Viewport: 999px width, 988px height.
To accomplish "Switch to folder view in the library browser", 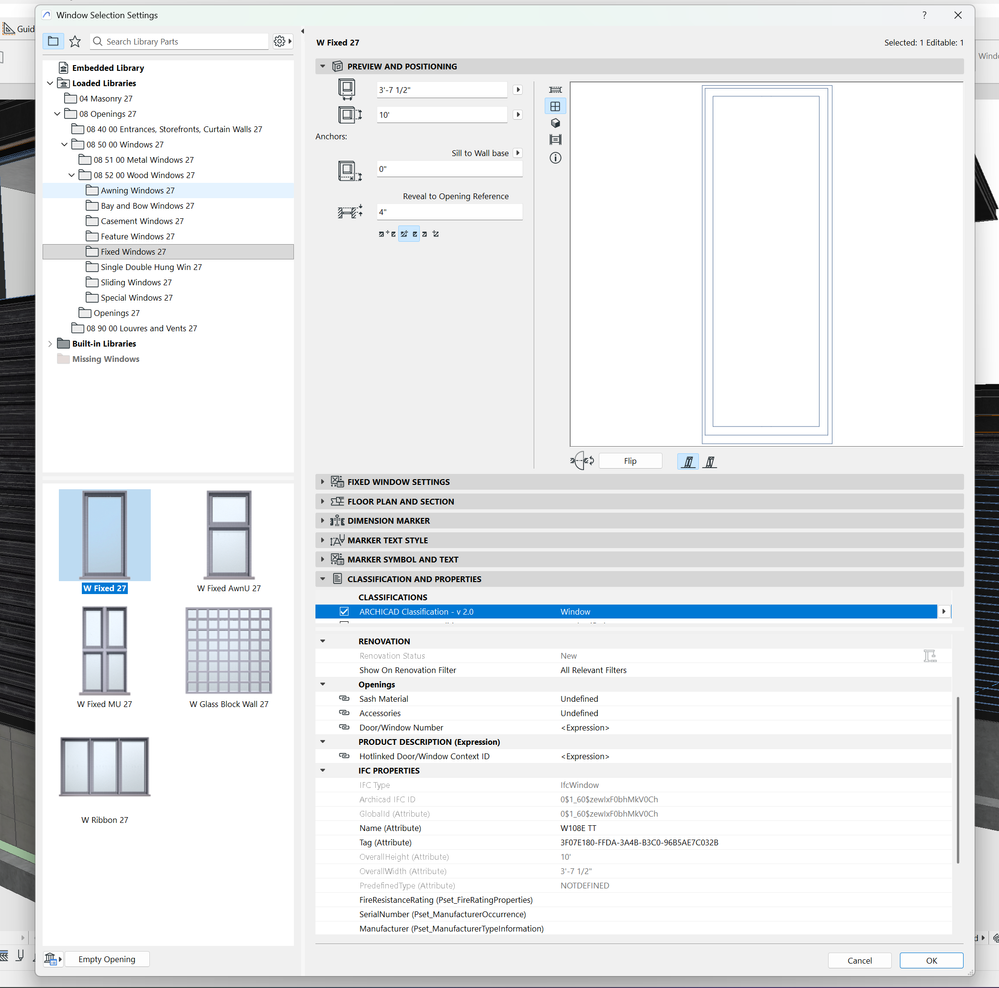I will pyautogui.click(x=54, y=41).
